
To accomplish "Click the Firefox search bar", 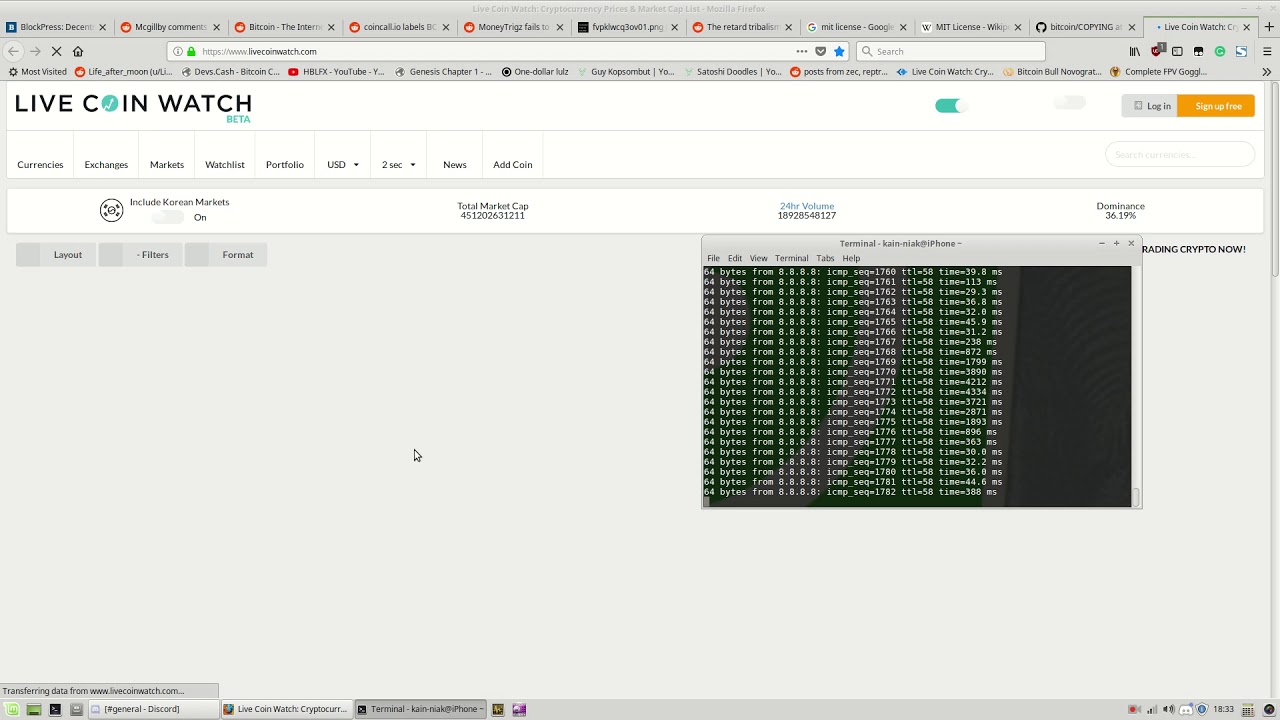I will point(951,51).
